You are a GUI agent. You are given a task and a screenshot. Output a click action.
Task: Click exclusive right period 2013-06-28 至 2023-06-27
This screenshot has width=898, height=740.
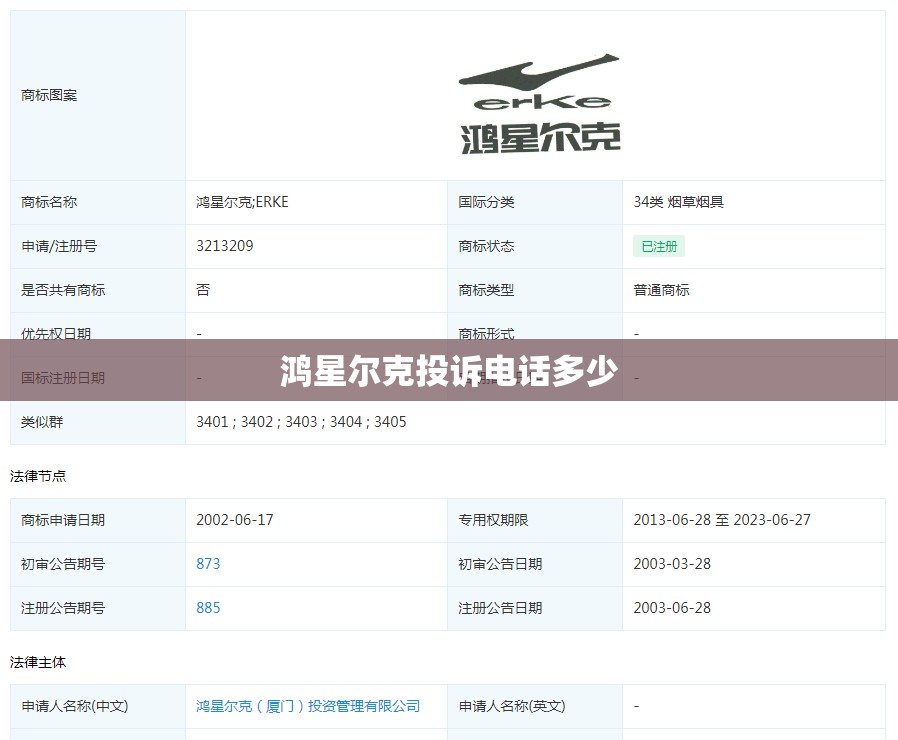(x=722, y=520)
